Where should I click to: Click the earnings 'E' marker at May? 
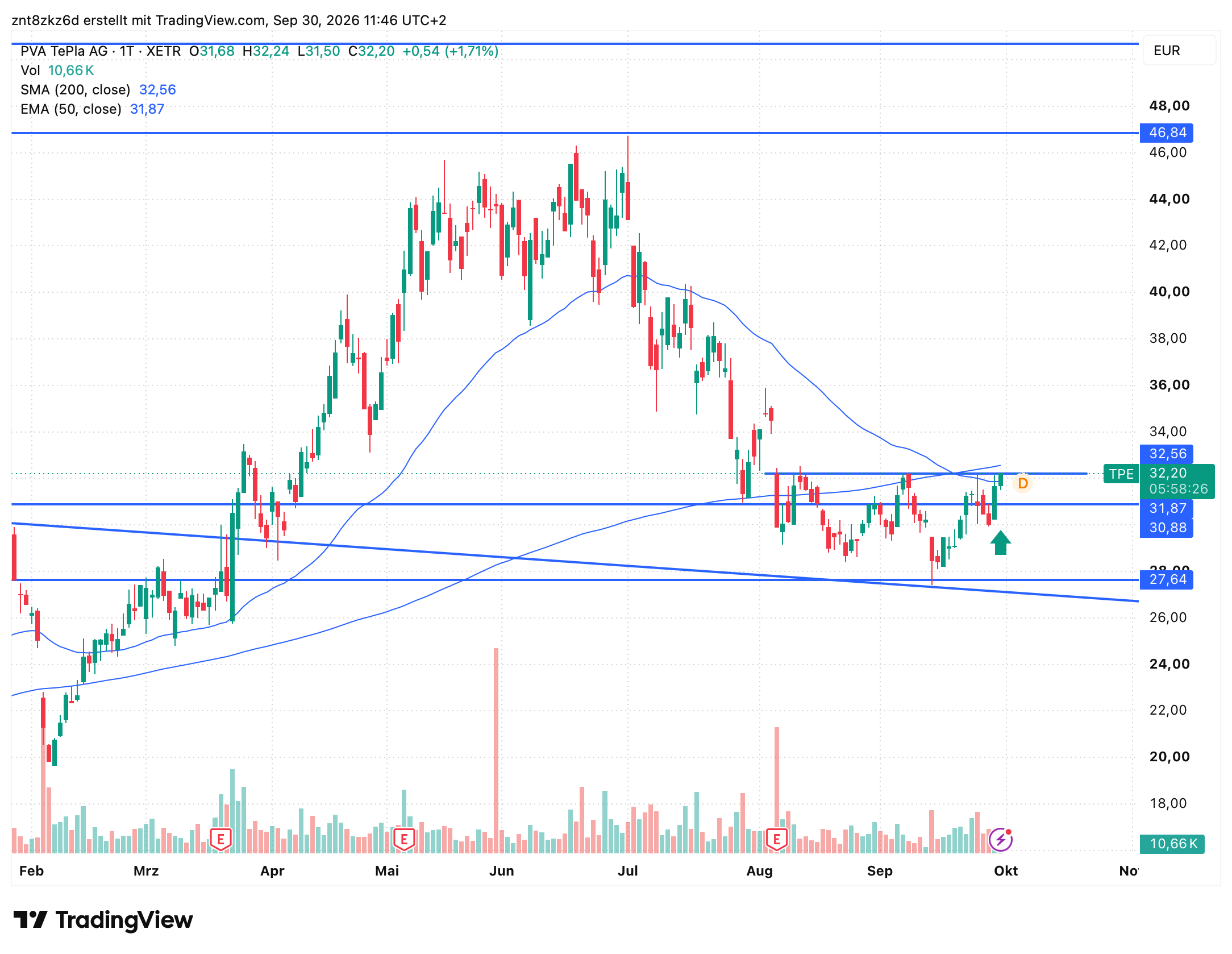point(404,839)
